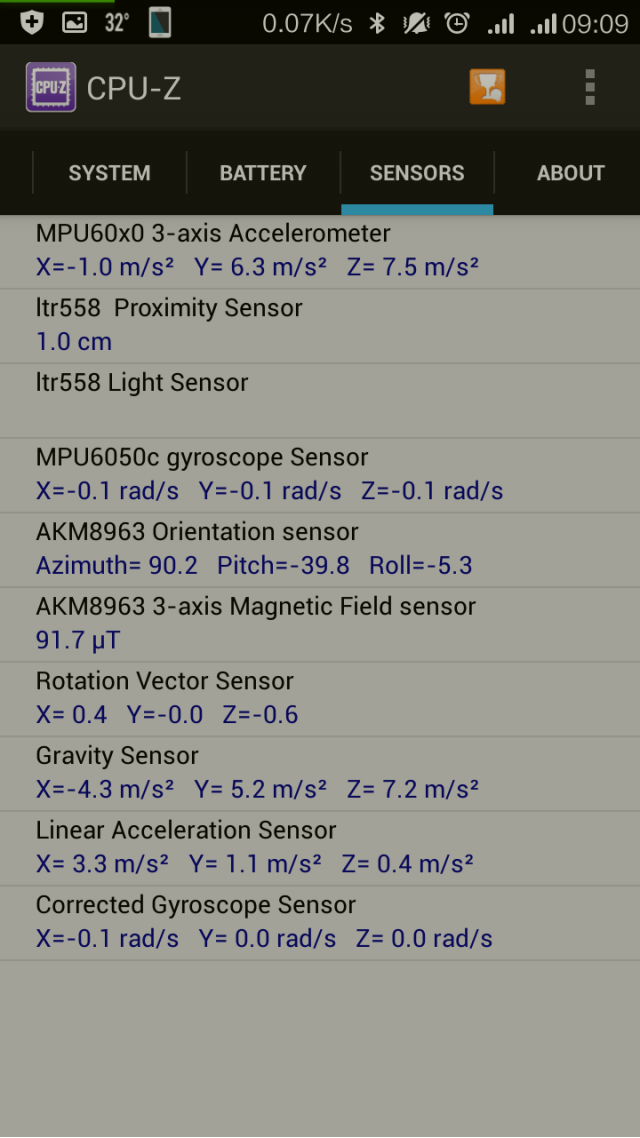This screenshot has width=640, height=1138.
Task: Switch to the BATTERY tab
Action: 263,173
